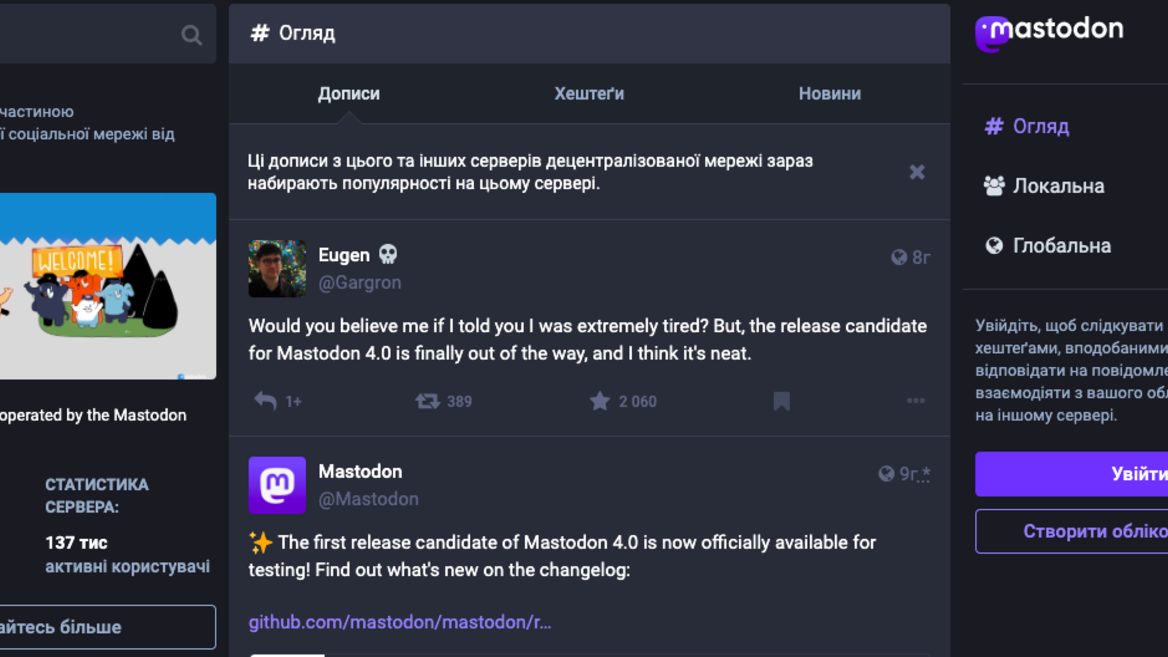Click the Увійти login button
The width and height of the screenshot is (1168, 657).
pos(1072,474)
